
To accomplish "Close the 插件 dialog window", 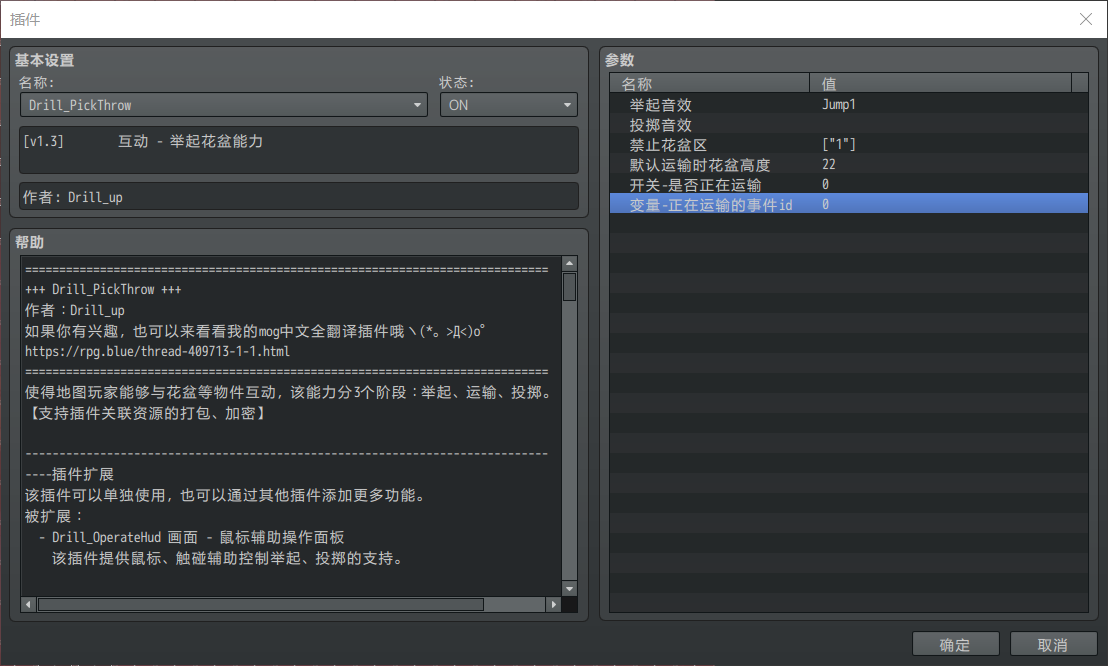I will coord(1086,19).
